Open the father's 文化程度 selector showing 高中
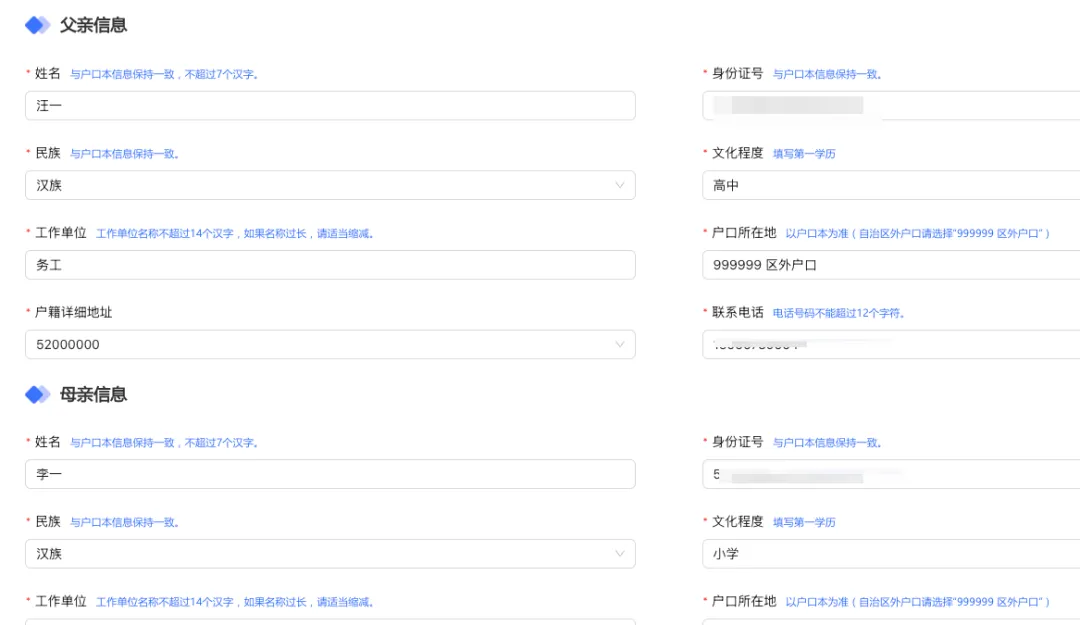This screenshot has width=1080, height=625. [891, 185]
